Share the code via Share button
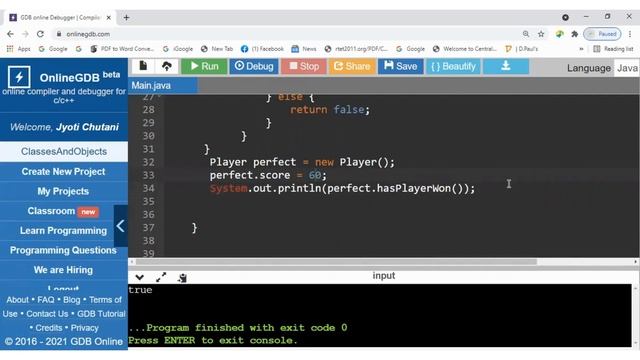640x360 pixels. pyautogui.click(x=352, y=66)
